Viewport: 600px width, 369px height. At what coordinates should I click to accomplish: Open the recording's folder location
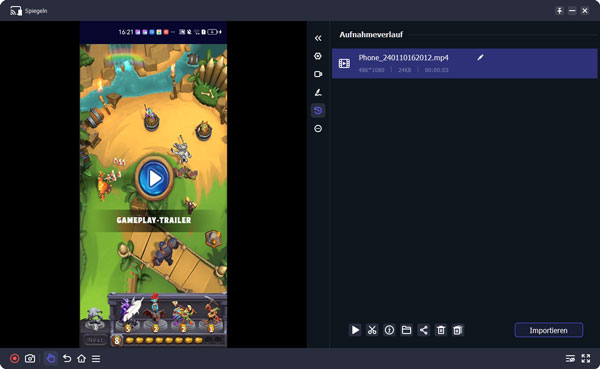[406, 330]
